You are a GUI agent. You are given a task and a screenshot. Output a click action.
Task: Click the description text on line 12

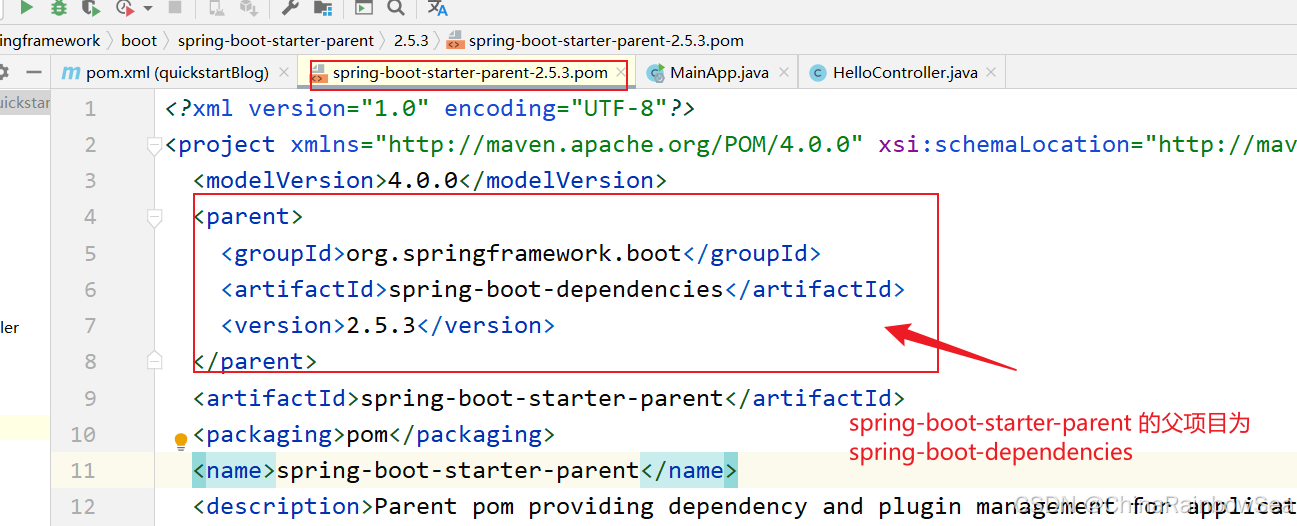(835, 507)
